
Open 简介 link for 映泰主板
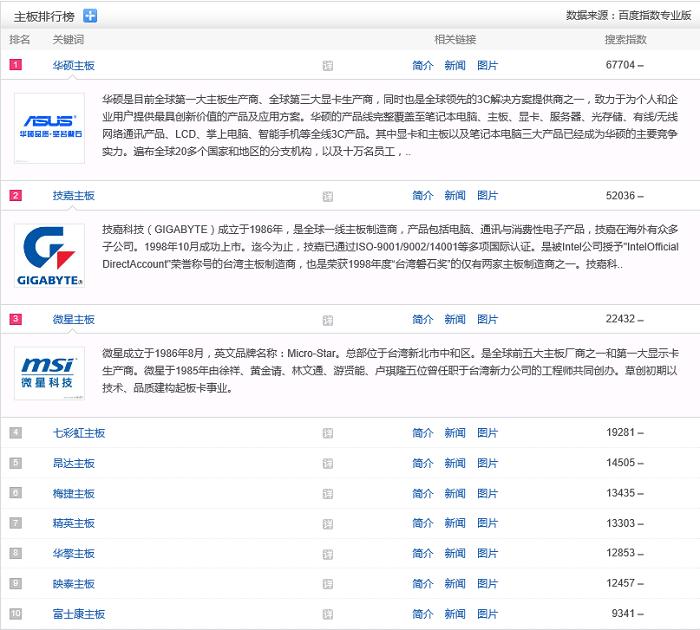tap(423, 584)
